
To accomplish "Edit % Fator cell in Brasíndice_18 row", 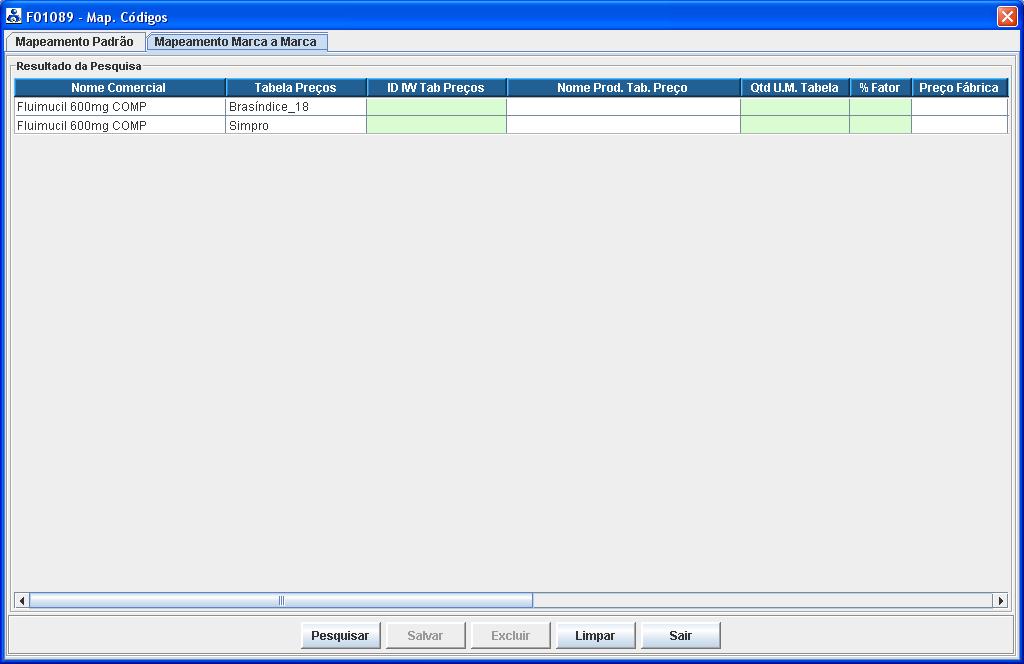I will pyautogui.click(x=880, y=106).
